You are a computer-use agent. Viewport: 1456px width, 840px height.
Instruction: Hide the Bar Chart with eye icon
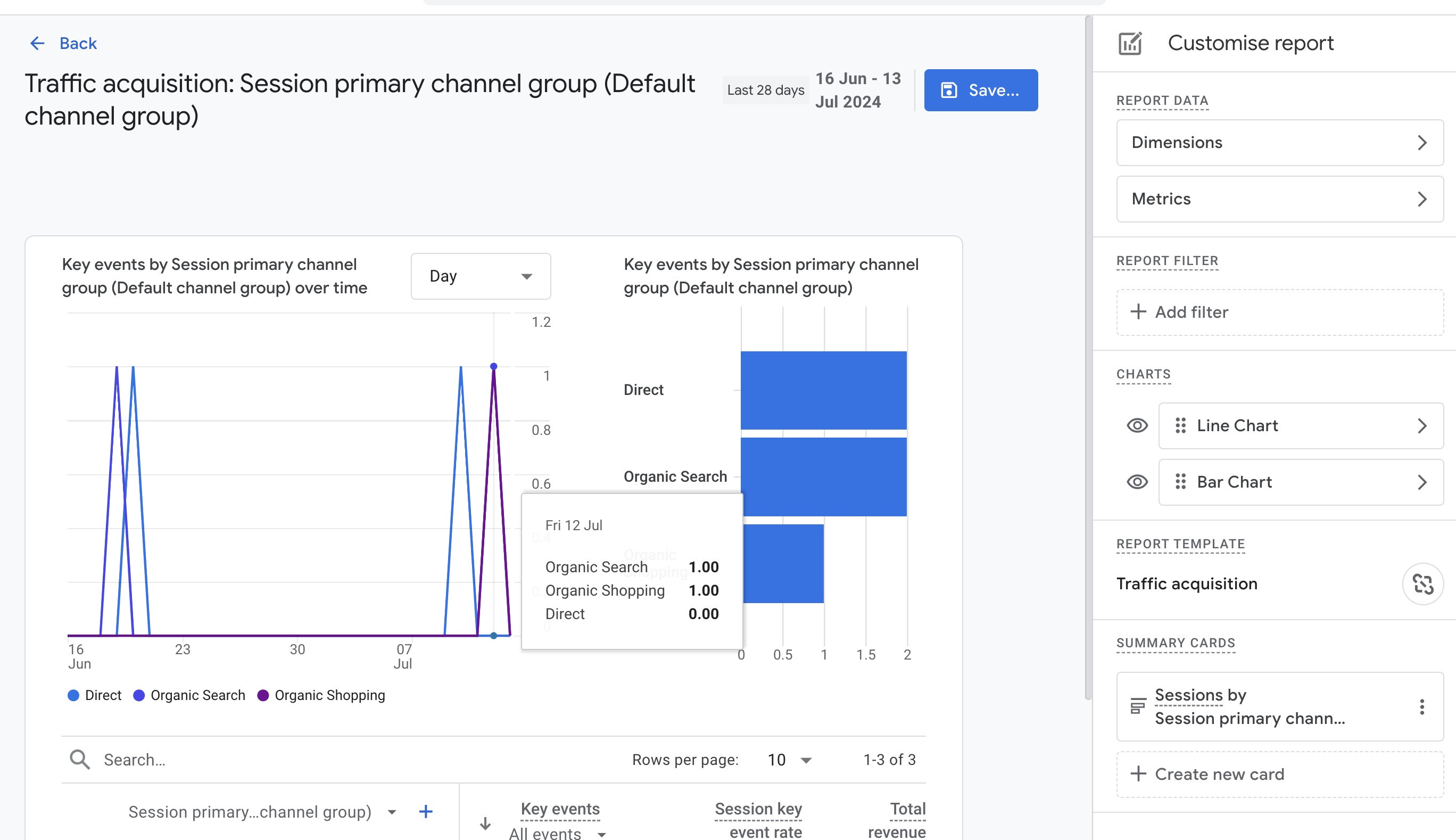pos(1137,482)
